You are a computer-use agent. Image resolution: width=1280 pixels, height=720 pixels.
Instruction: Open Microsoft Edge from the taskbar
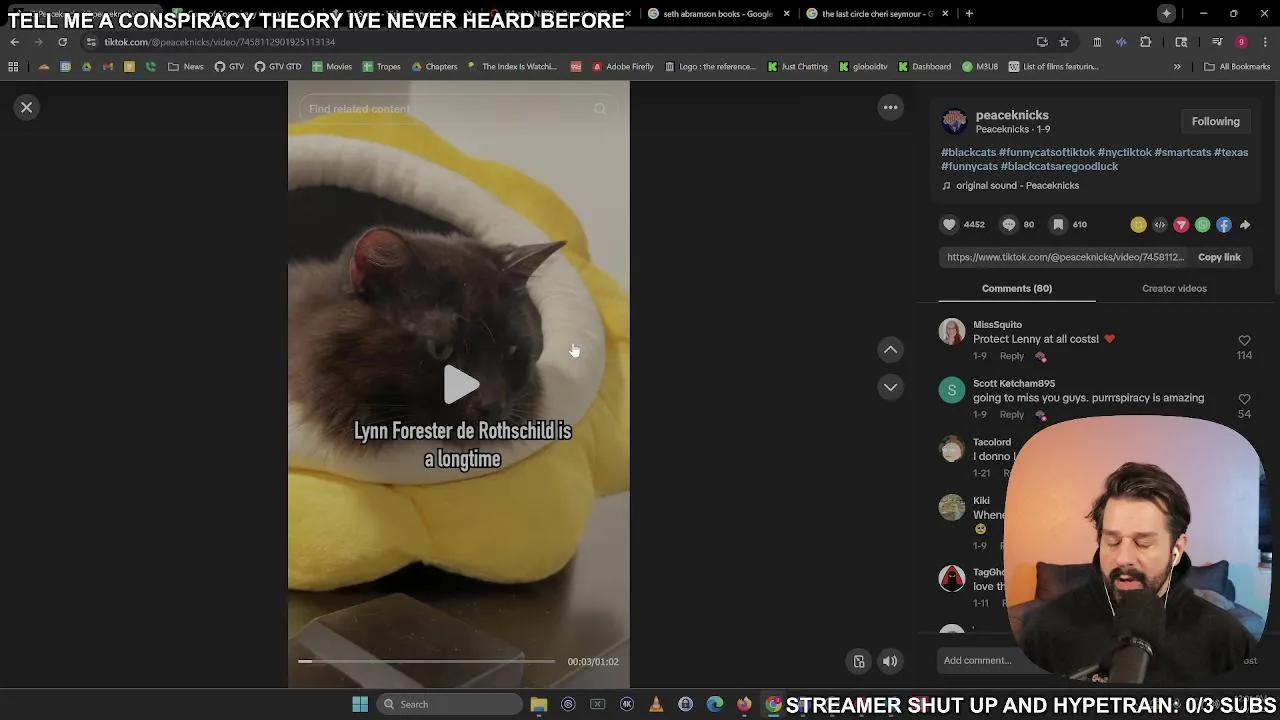point(715,704)
